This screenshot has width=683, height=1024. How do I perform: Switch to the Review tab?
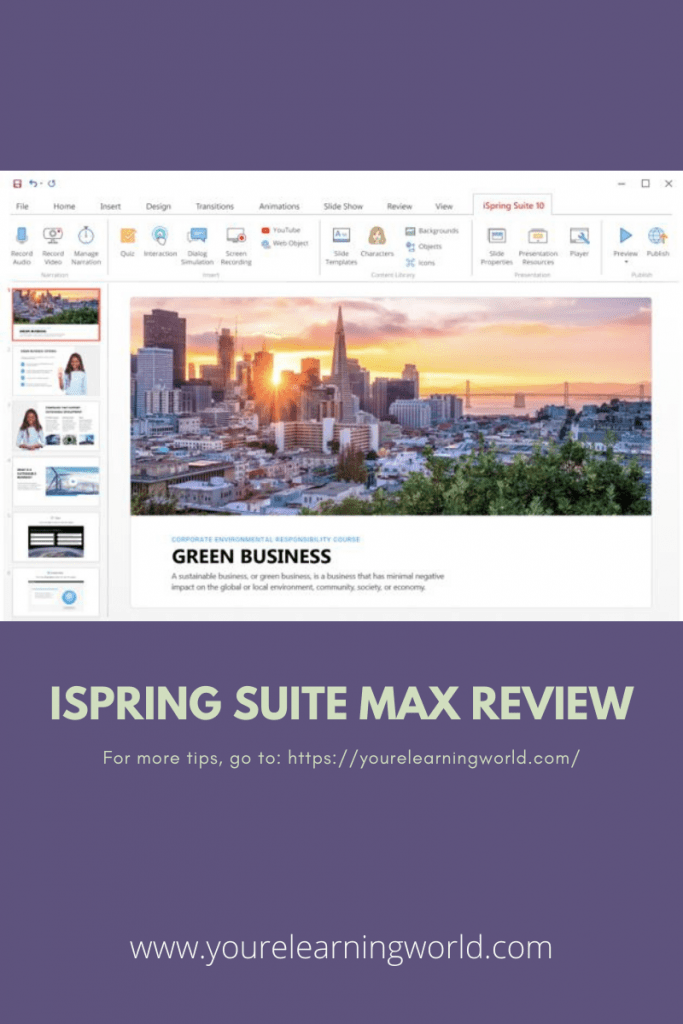tap(400, 206)
